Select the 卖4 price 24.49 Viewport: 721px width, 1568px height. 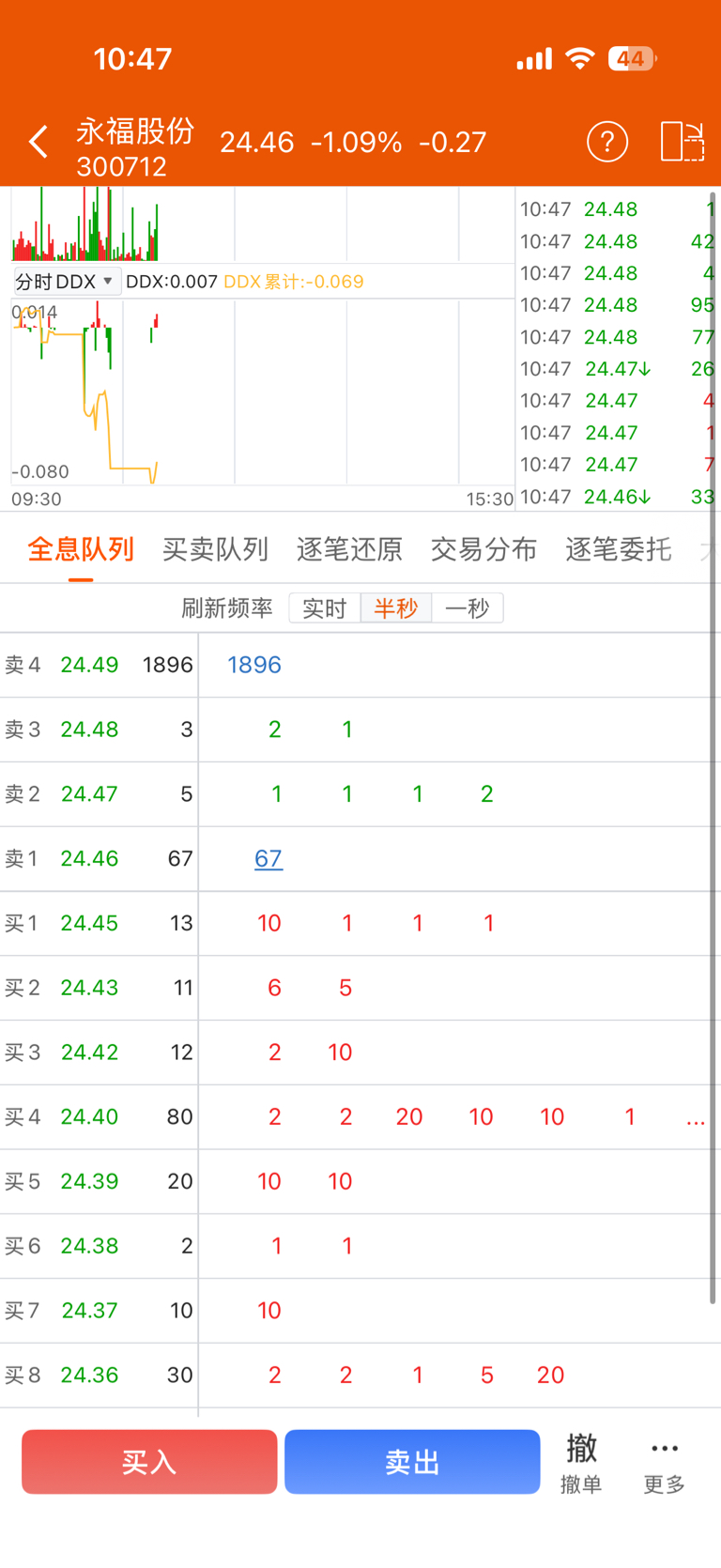point(89,665)
